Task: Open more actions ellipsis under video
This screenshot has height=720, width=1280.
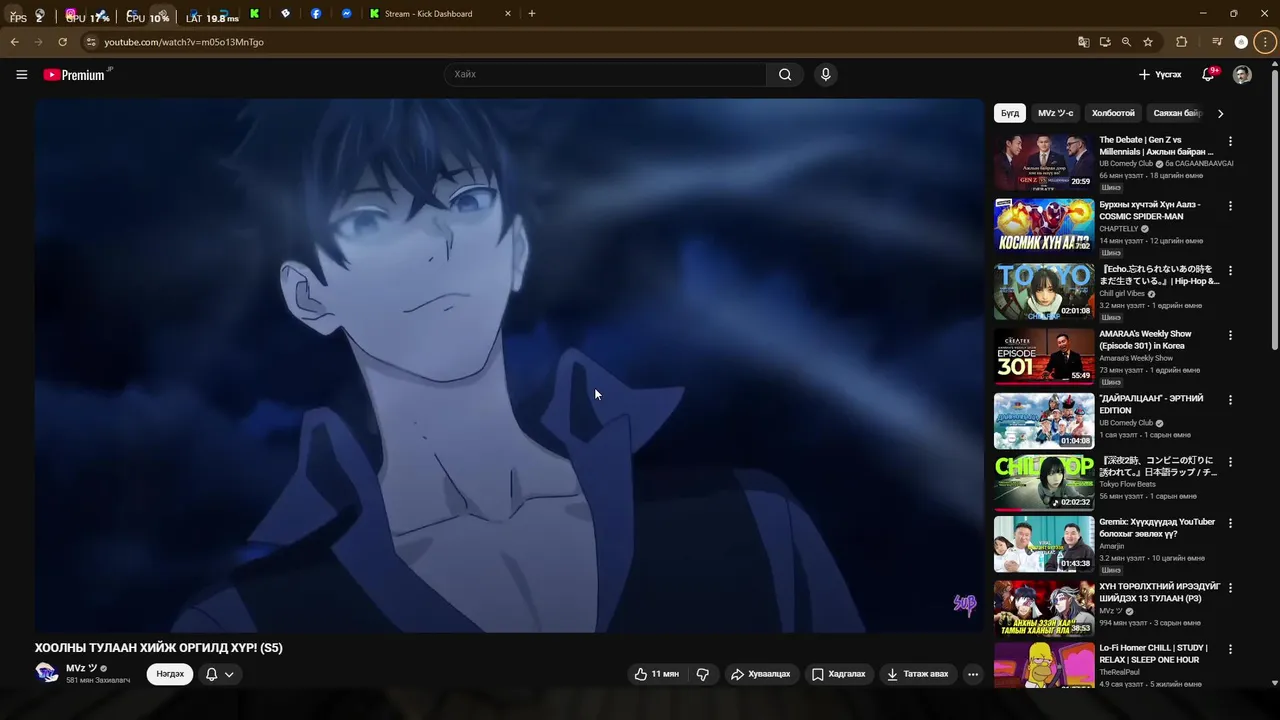Action: pyautogui.click(x=972, y=674)
